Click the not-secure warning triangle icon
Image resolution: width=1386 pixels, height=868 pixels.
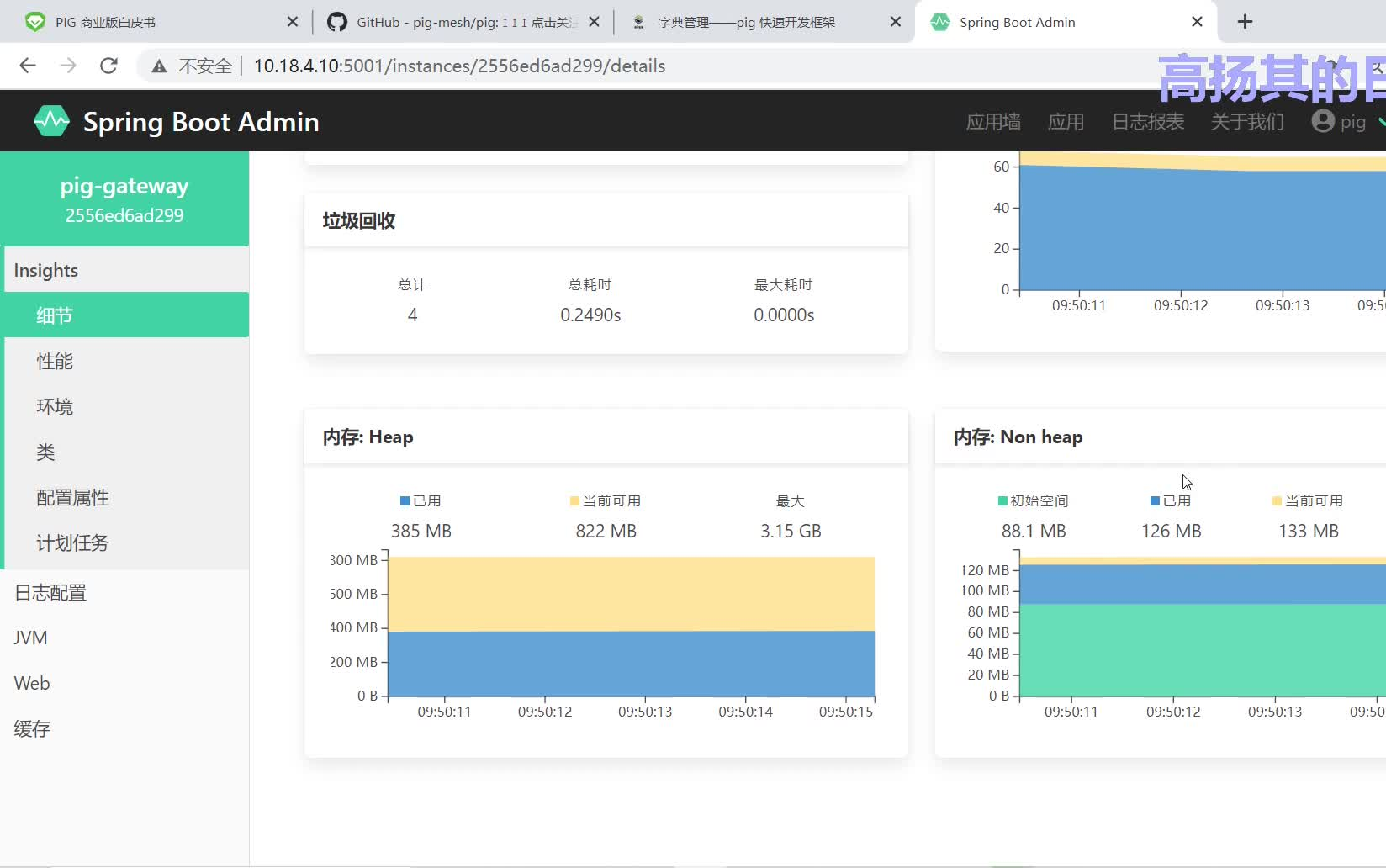[x=159, y=66]
